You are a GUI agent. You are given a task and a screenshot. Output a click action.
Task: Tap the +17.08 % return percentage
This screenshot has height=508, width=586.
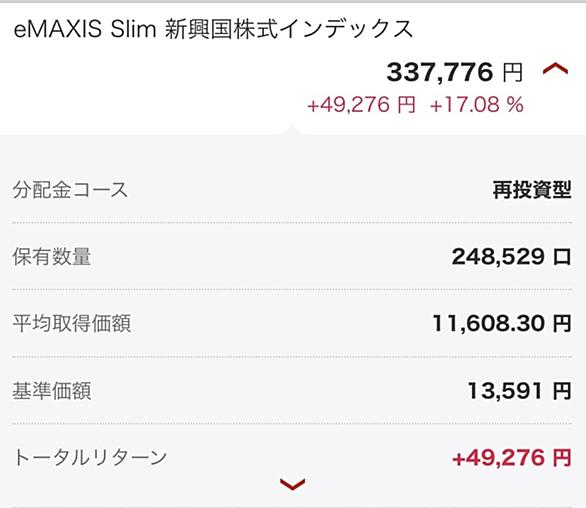(x=476, y=104)
